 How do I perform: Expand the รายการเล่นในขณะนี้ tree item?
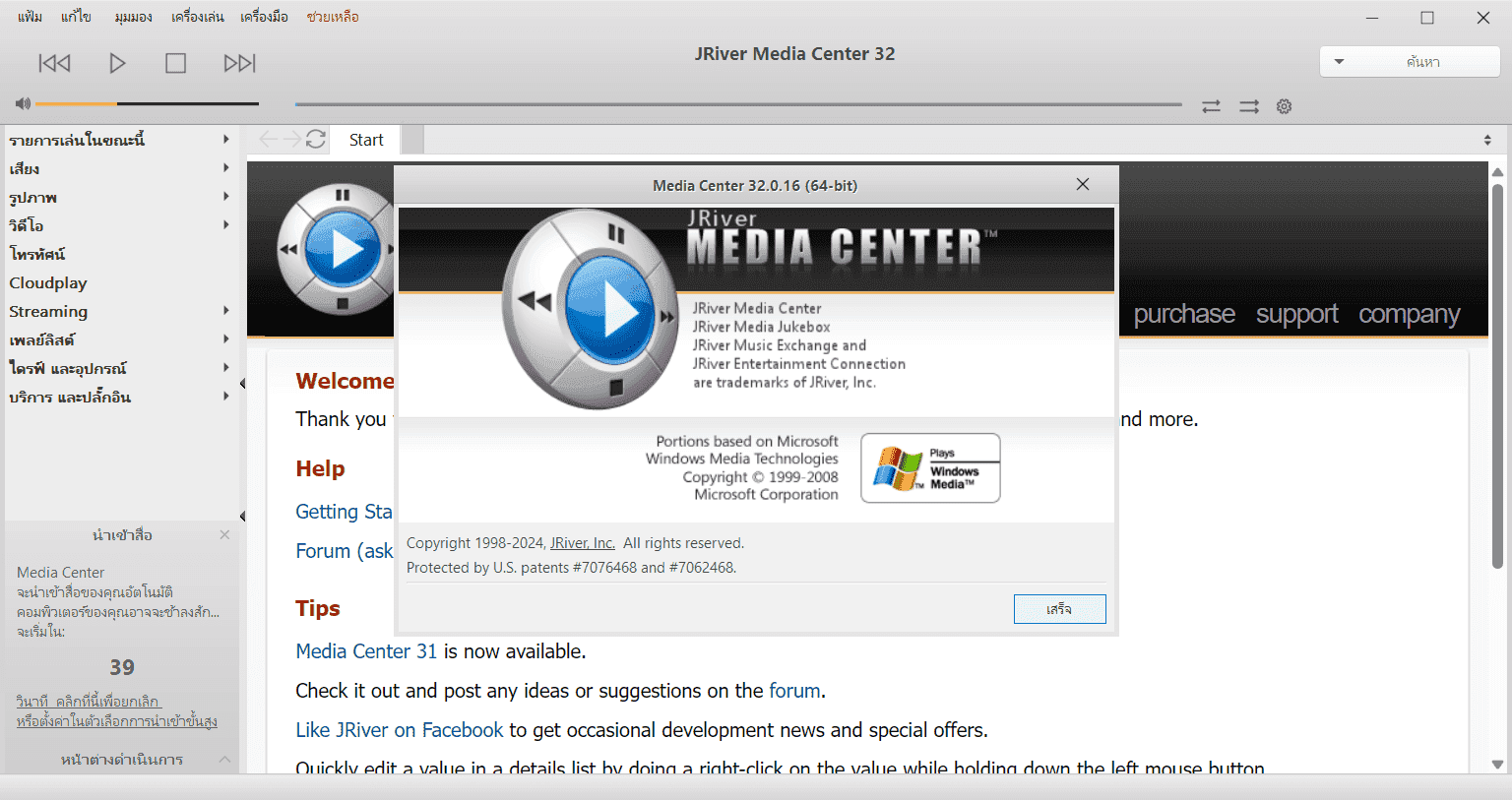coord(225,140)
